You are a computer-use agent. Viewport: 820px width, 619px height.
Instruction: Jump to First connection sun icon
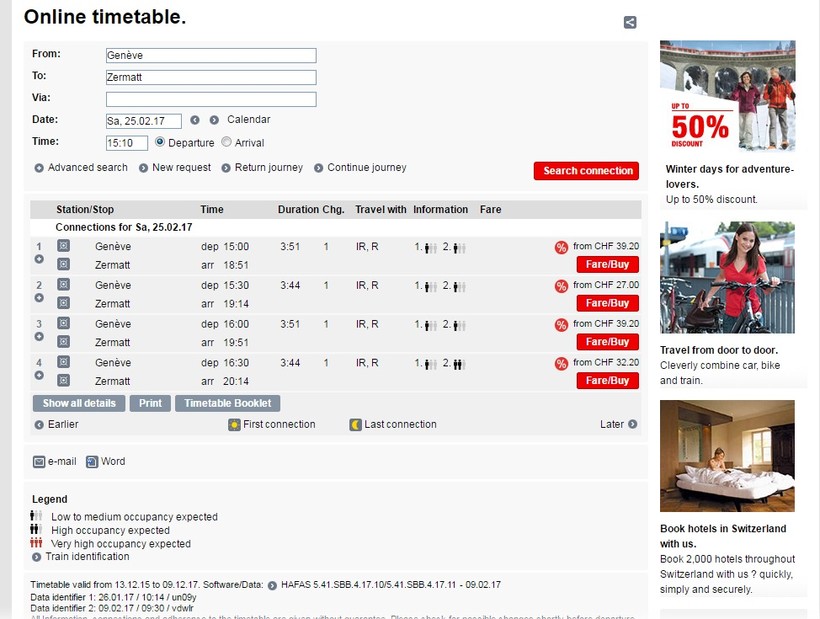tap(234, 425)
